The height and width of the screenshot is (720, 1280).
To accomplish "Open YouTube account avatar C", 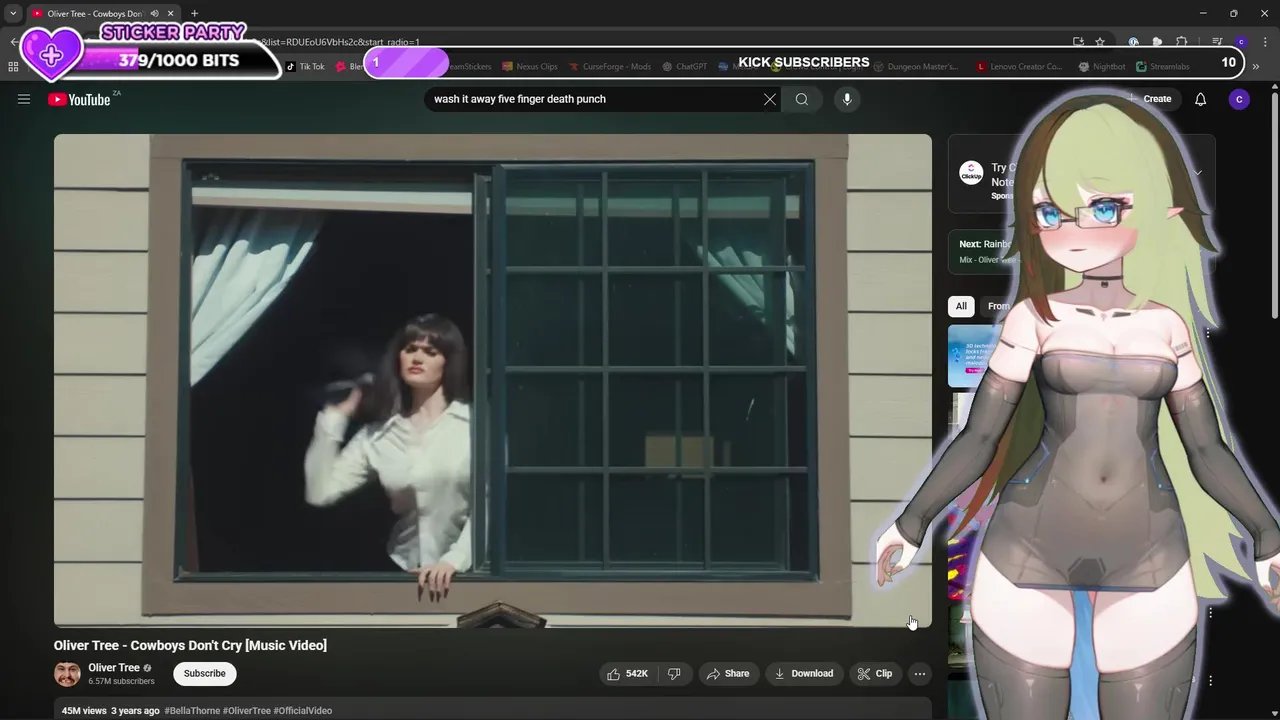I will coord(1239,99).
